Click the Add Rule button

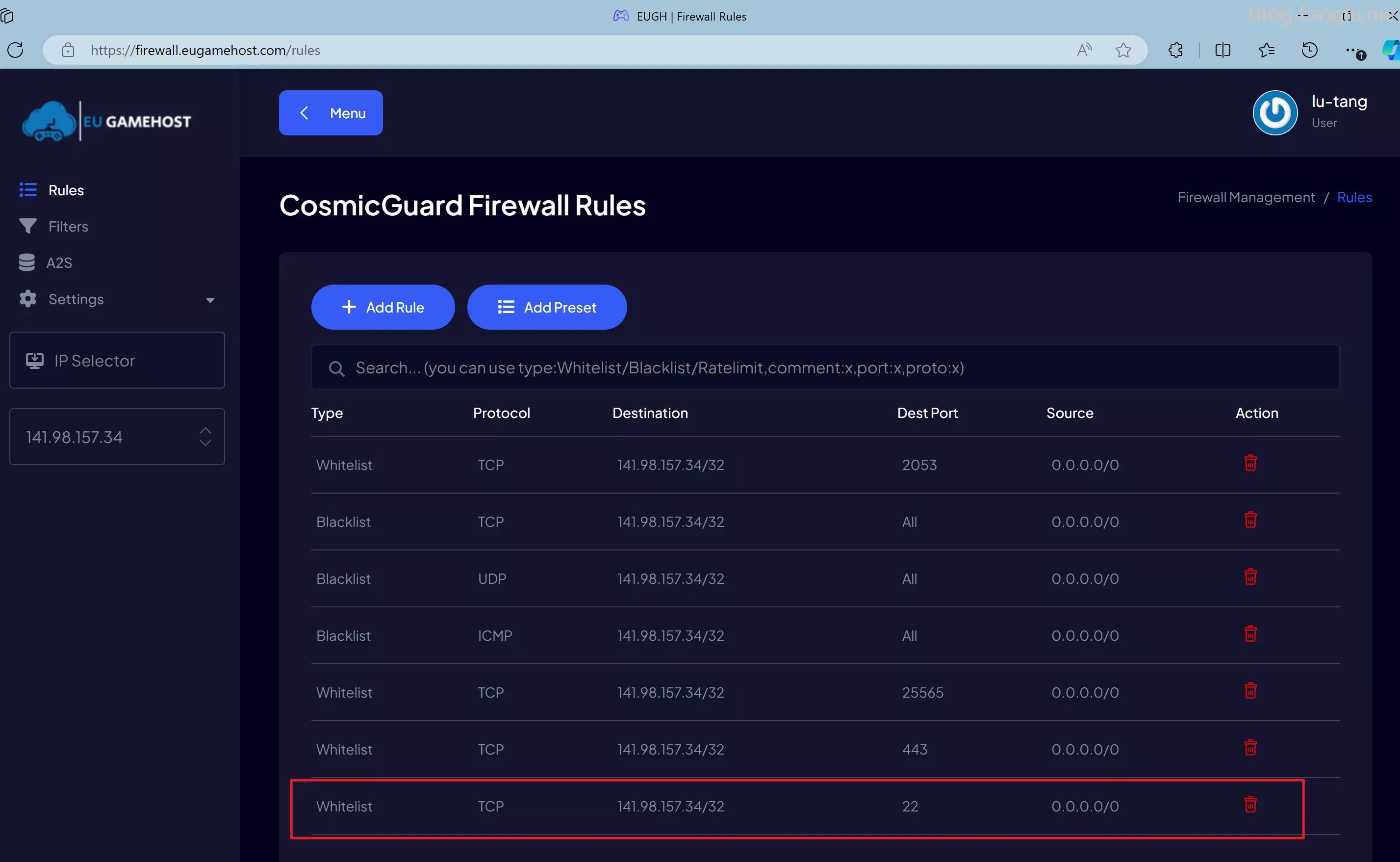[383, 307]
